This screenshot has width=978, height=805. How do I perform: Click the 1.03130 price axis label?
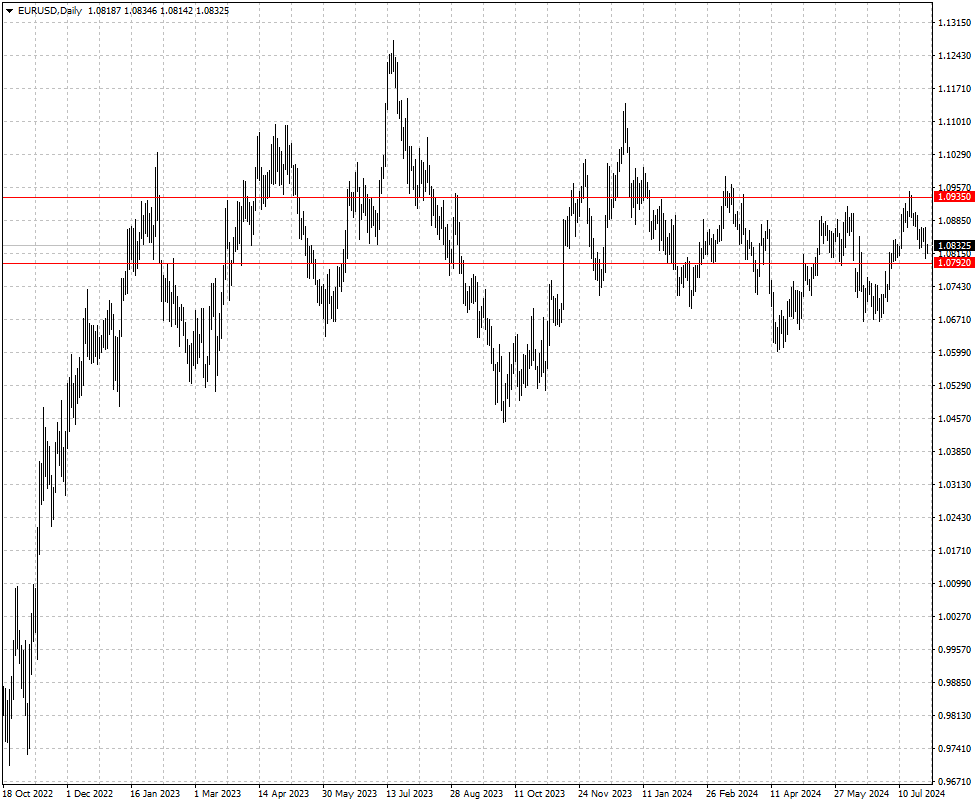(954, 485)
